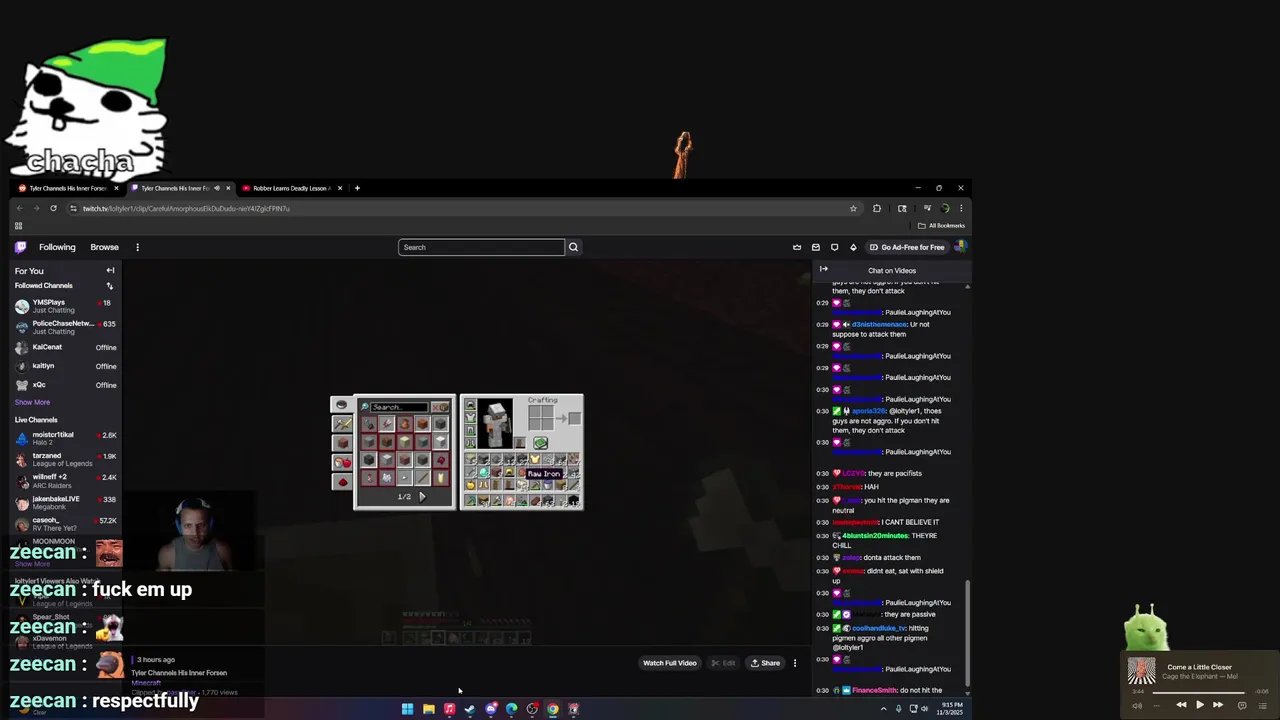1280x720 pixels.
Task: Open the browser extensions puzzle icon
Action: 877,208
